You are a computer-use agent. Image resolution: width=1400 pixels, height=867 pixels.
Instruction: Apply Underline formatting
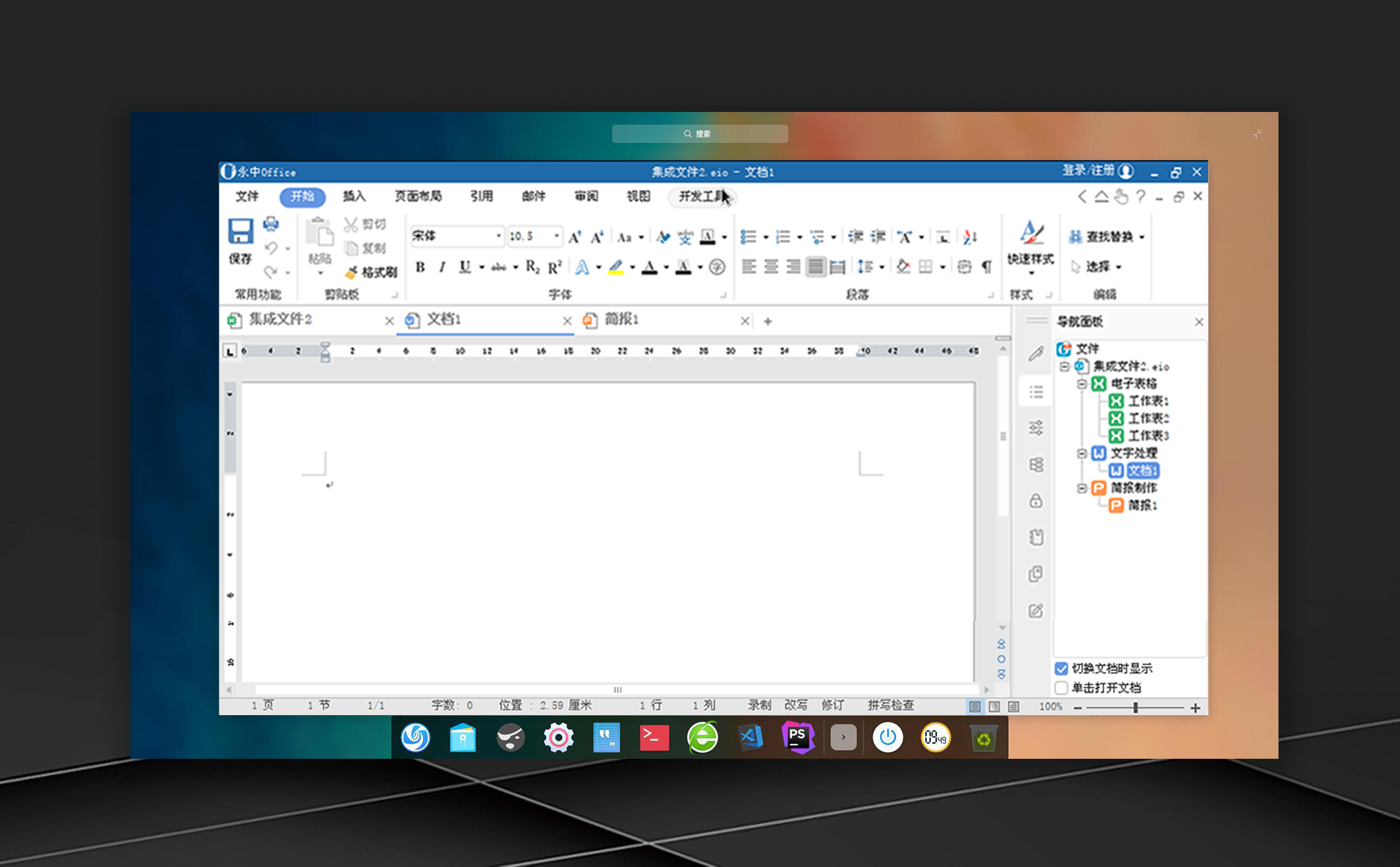pos(464,267)
